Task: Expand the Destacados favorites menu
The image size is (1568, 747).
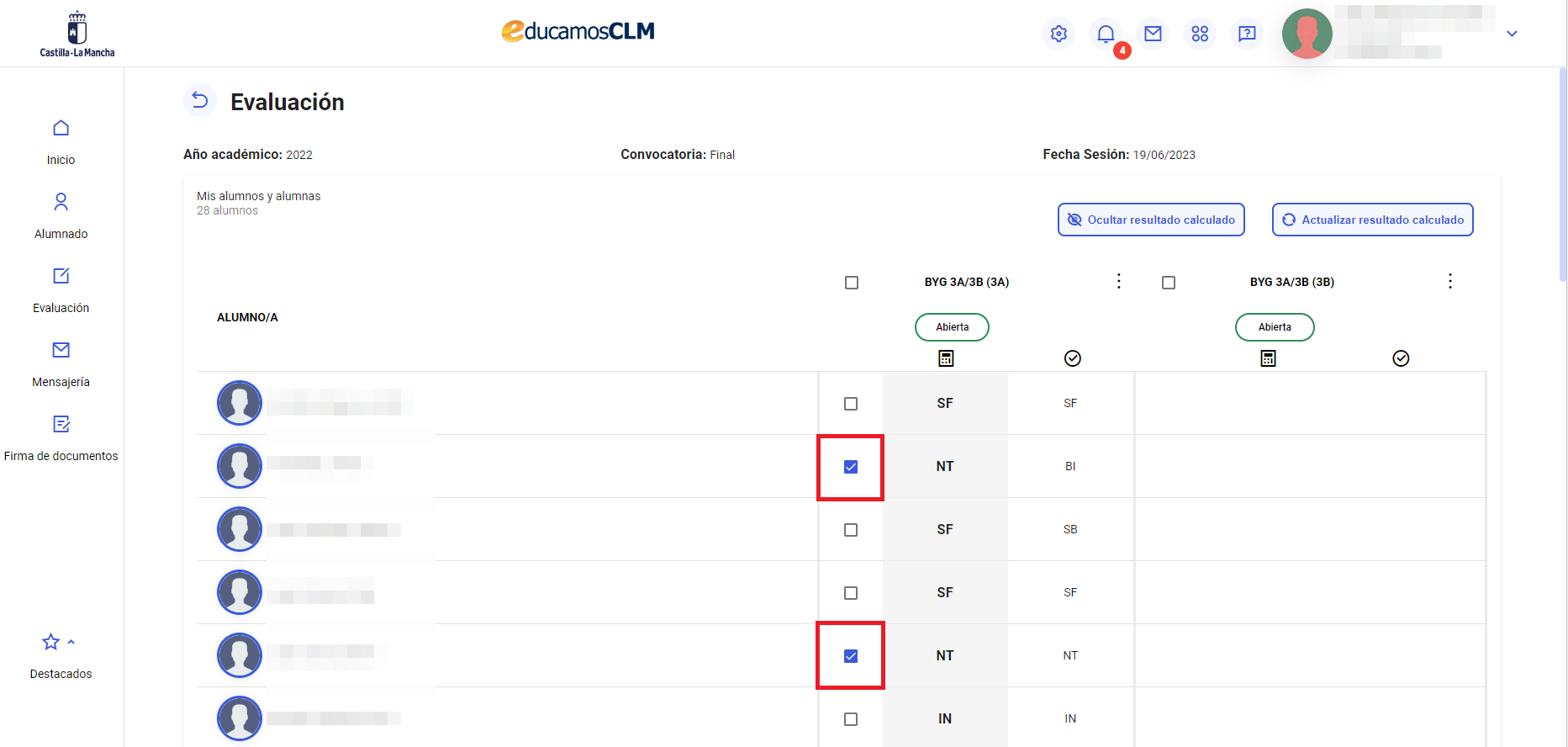Action: [61, 656]
